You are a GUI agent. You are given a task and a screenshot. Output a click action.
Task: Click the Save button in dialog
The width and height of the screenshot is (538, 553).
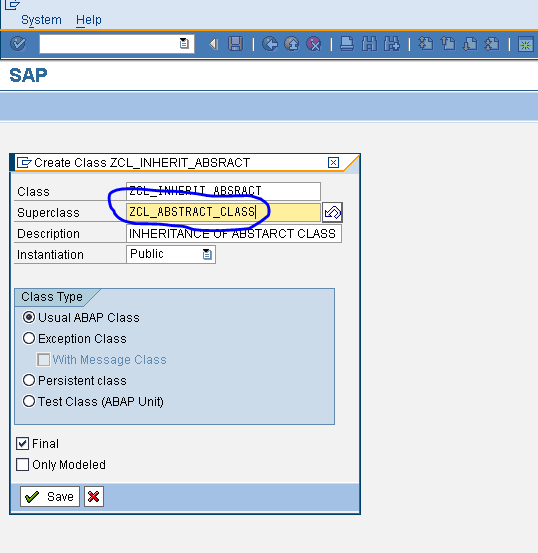click(50, 497)
